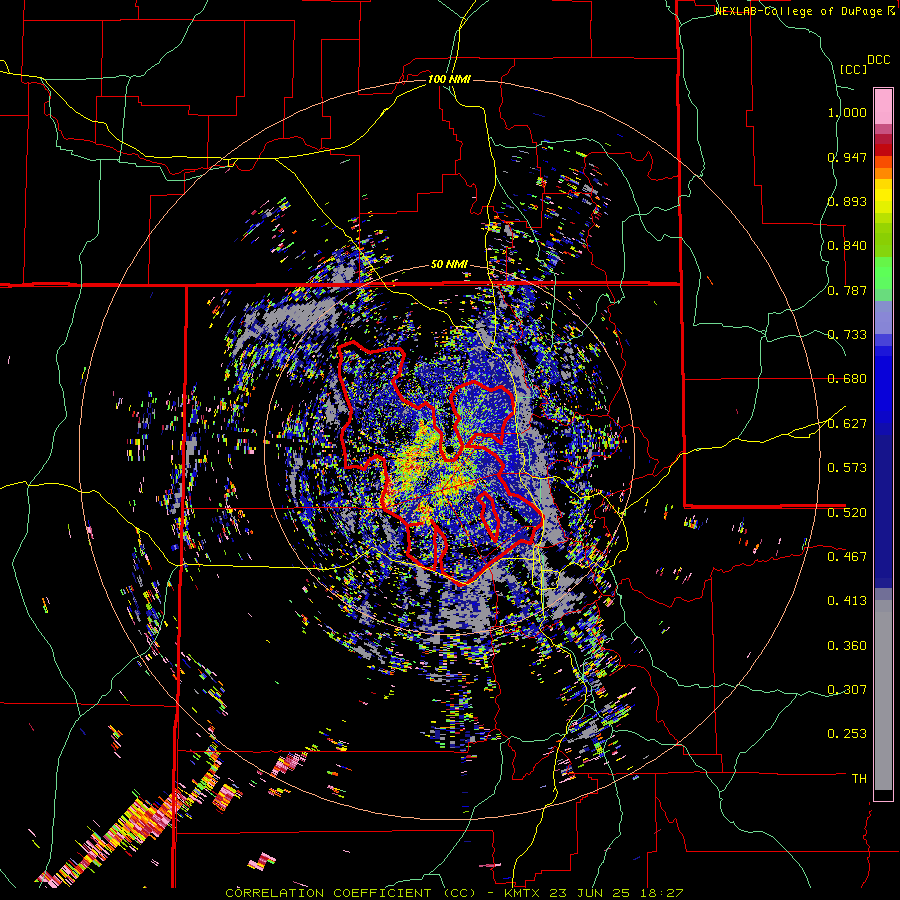Viewport: 900px width, 900px height.
Task: Click the 0.467 legend value
Action: click(x=847, y=556)
